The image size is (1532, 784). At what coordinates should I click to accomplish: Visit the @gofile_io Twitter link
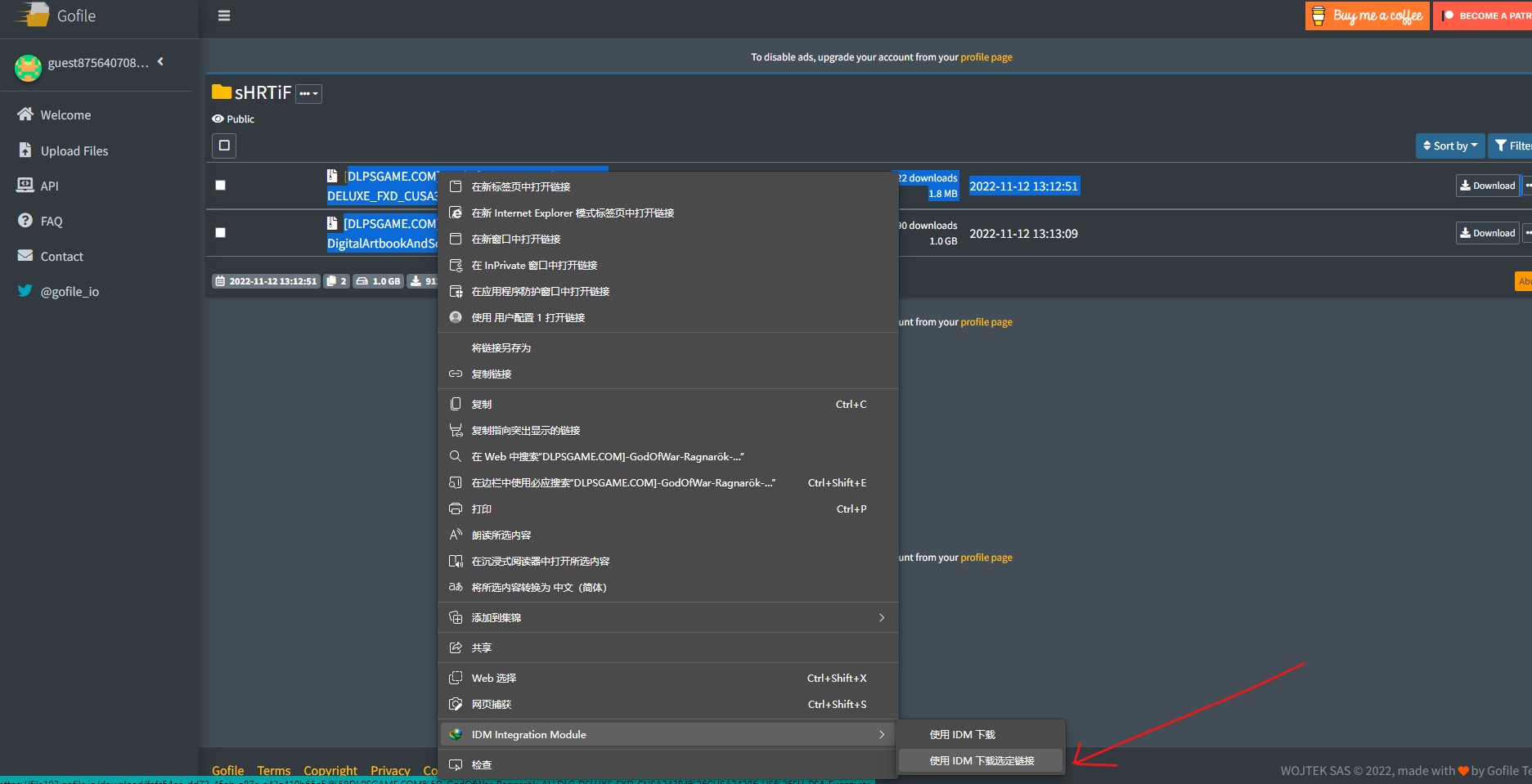70,292
